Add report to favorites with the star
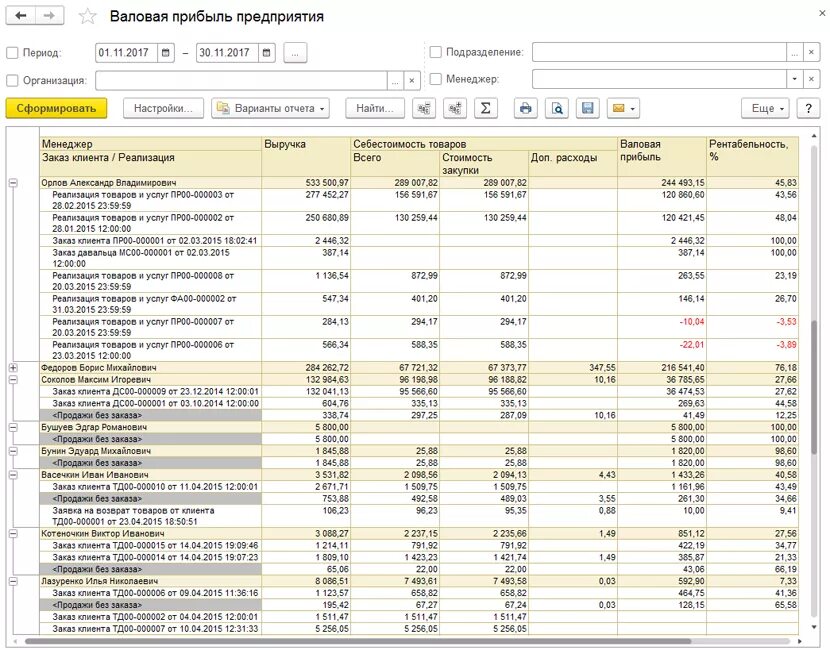Screen dimensions: 830x650 click(87, 16)
